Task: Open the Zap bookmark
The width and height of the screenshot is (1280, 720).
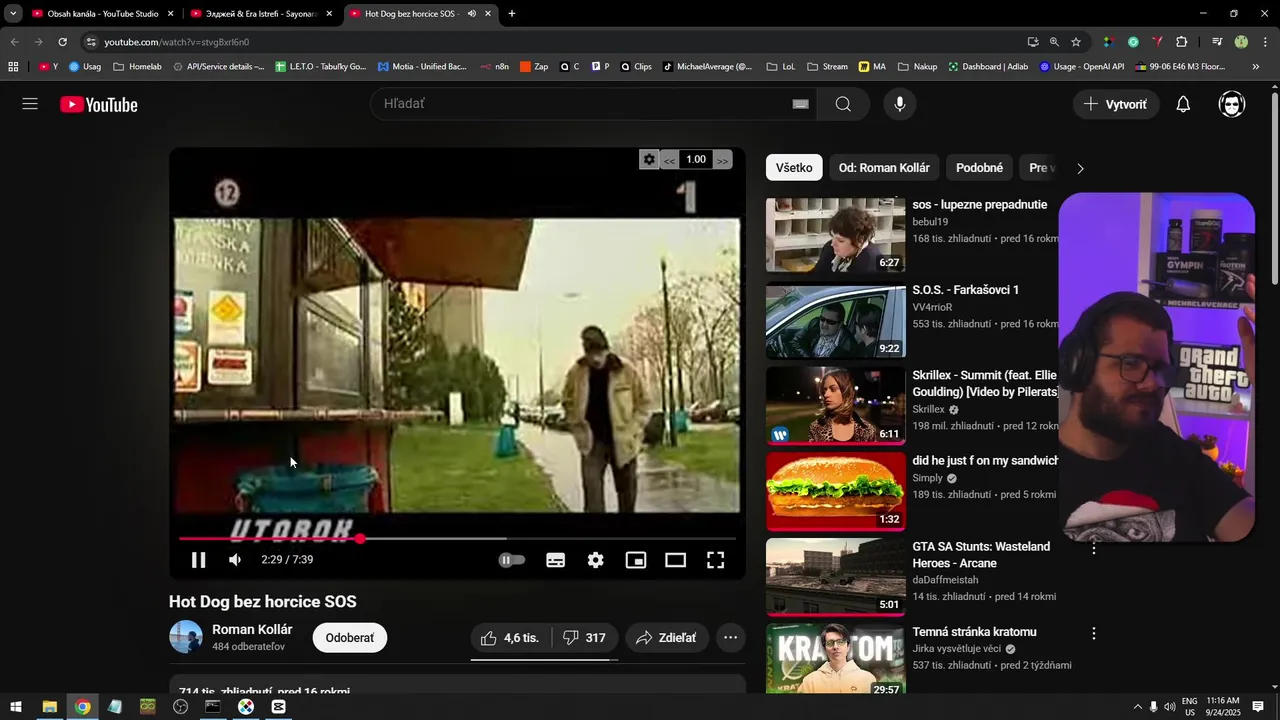Action: pos(534,67)
